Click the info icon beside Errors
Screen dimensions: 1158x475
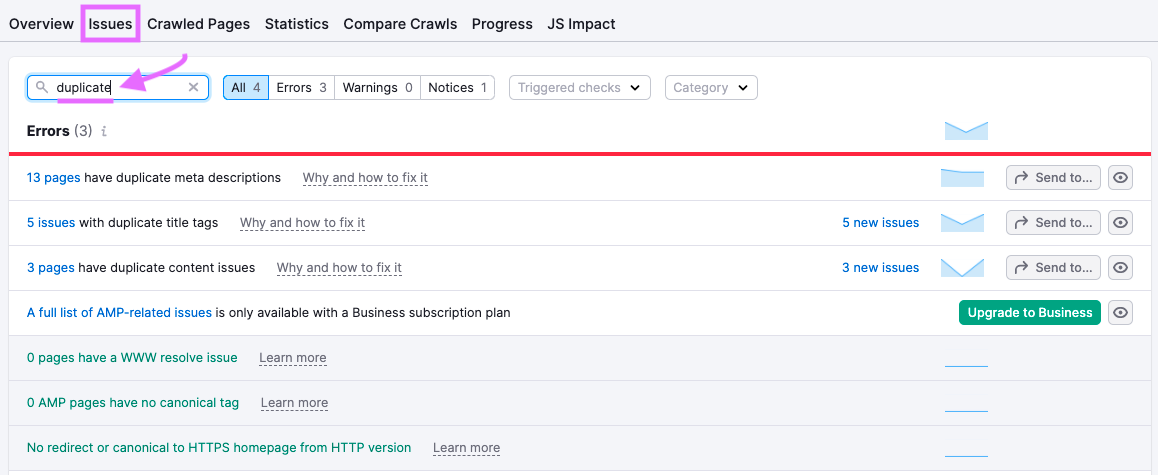104,131
